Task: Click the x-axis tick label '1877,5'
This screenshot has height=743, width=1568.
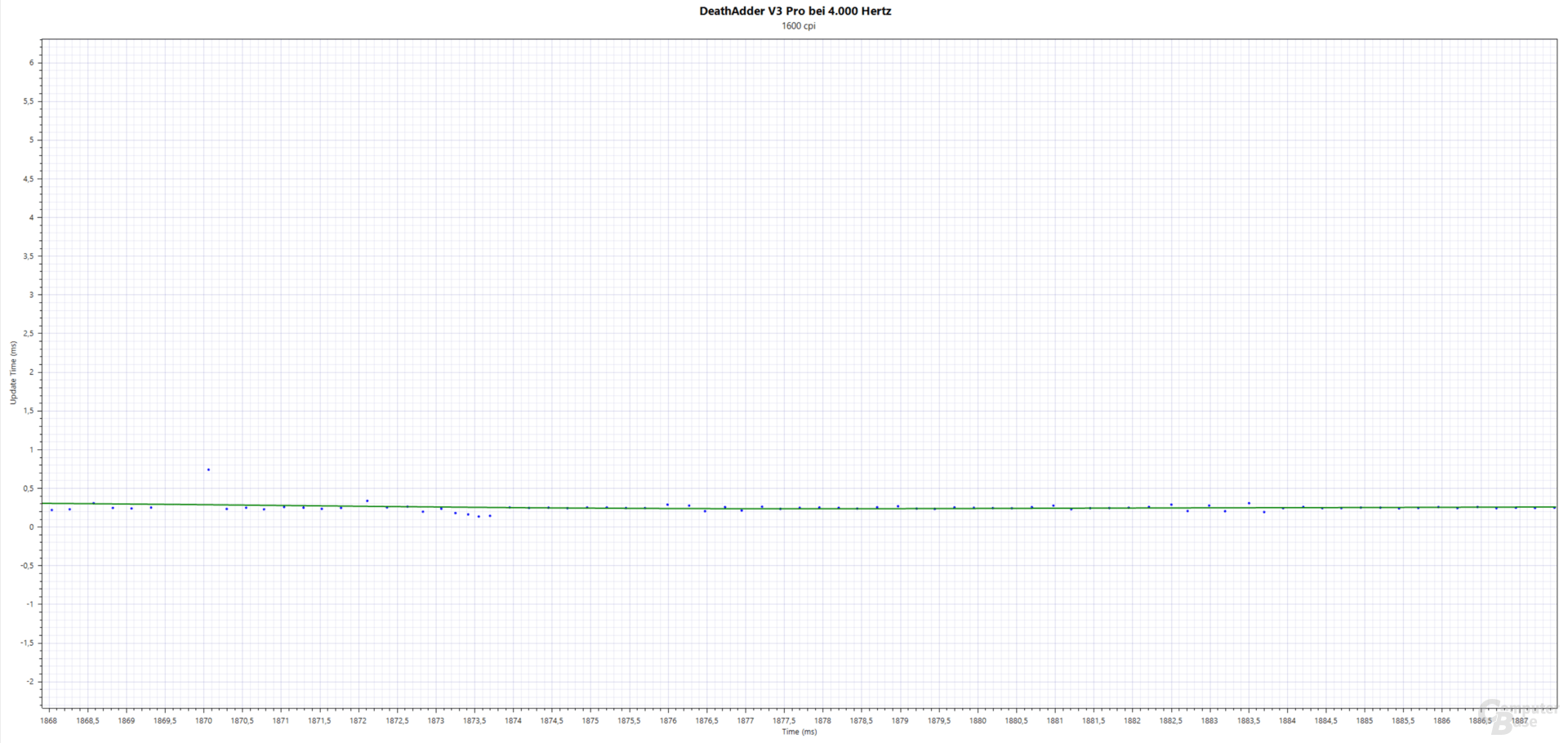Action: pos(784,721)
